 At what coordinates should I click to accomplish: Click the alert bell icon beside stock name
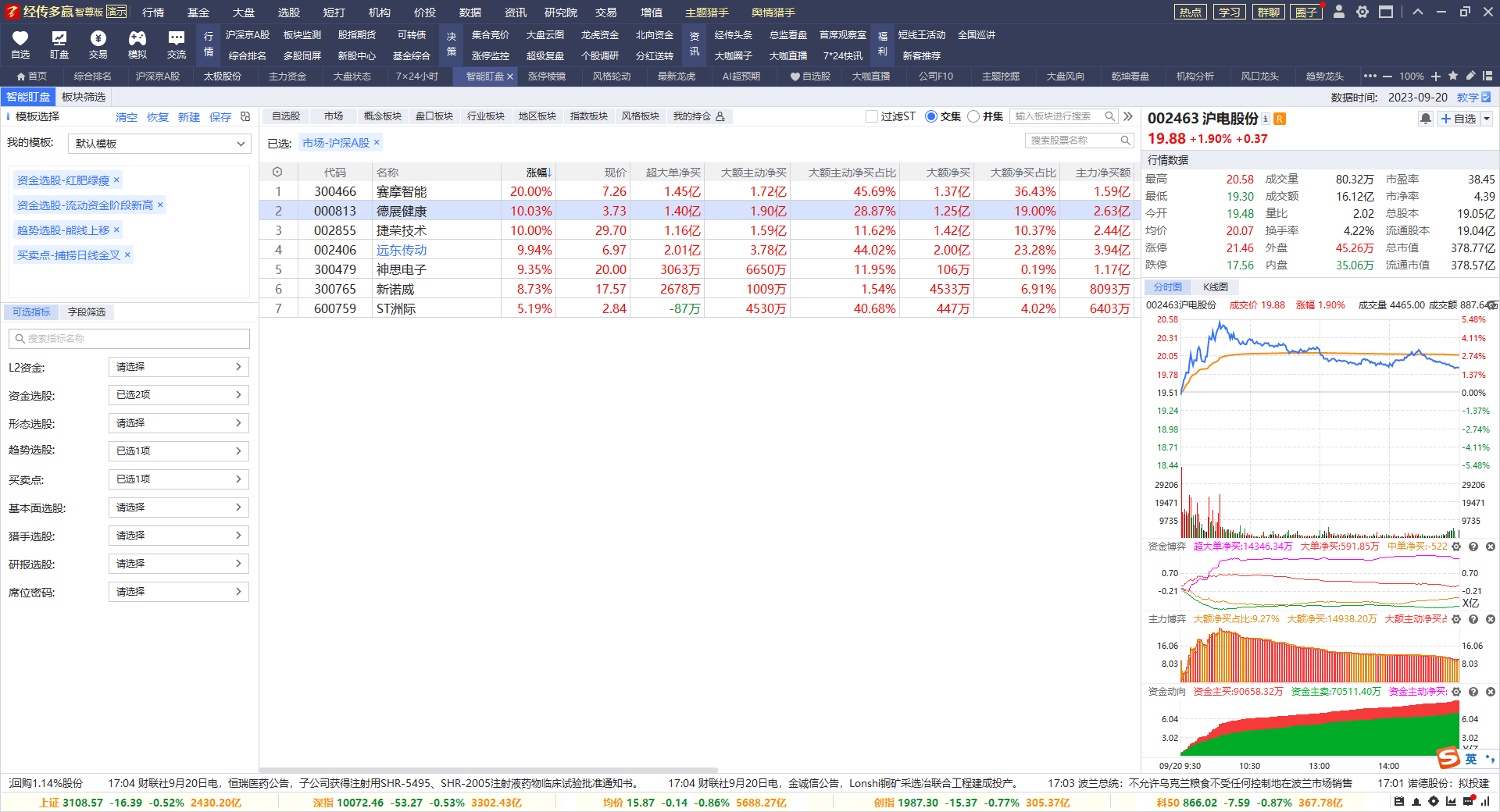(x=1425, y=119)
